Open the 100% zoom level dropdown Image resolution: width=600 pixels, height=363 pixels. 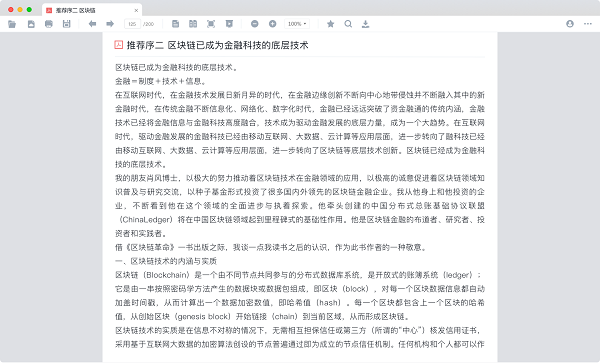(297, 24)
